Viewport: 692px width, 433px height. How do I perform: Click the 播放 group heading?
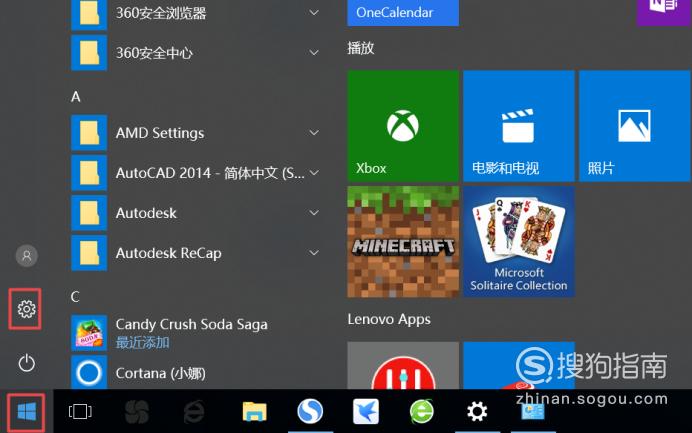click(361, 48)
